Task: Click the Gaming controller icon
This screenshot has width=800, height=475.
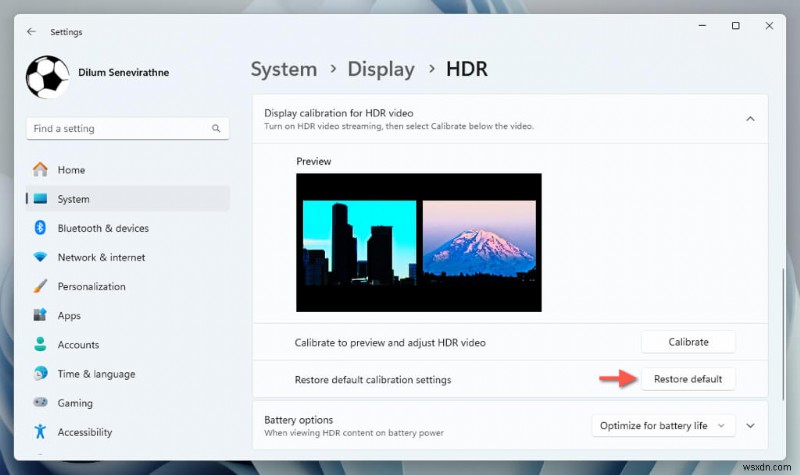Action: click(x=40, y=403)
